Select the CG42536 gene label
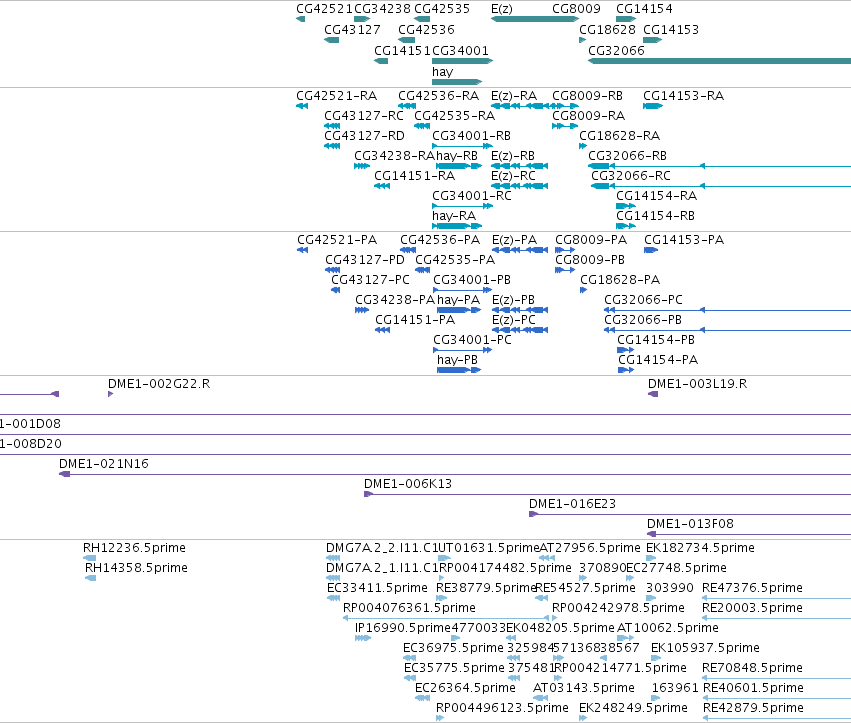This screenshot has height=723, width=851. pyautogui.click(x=426, y=29)
